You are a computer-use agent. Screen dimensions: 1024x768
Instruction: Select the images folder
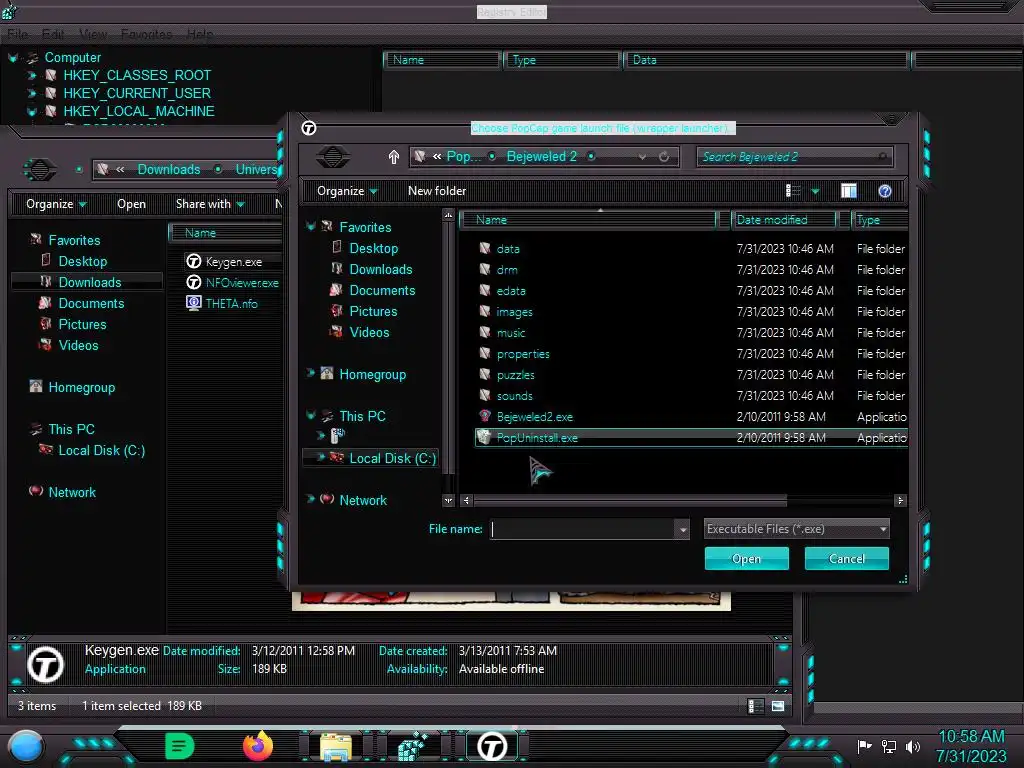point(514,312)
